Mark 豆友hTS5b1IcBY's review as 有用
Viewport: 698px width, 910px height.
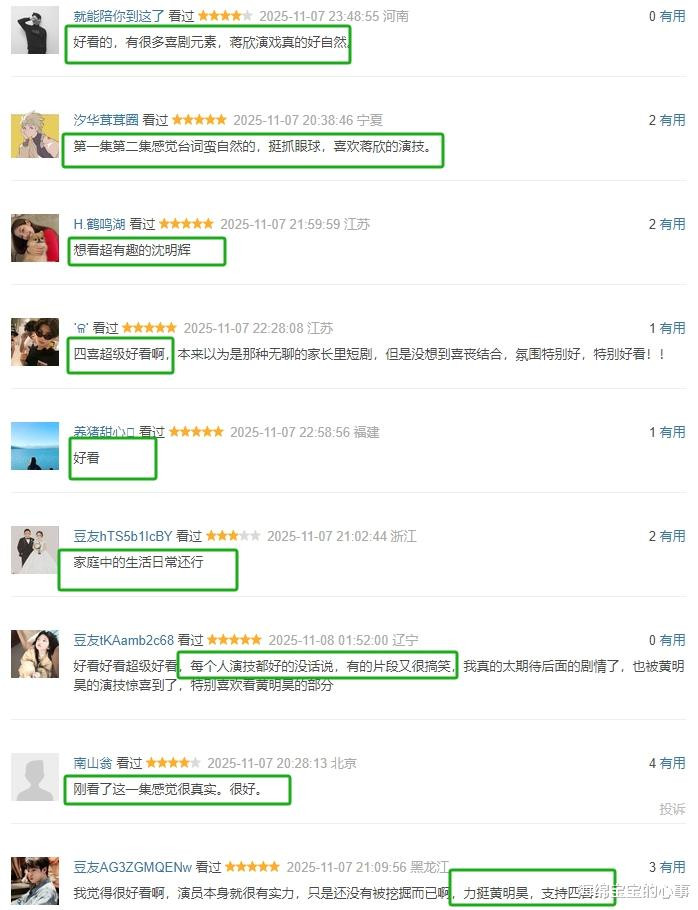(672, 536)
